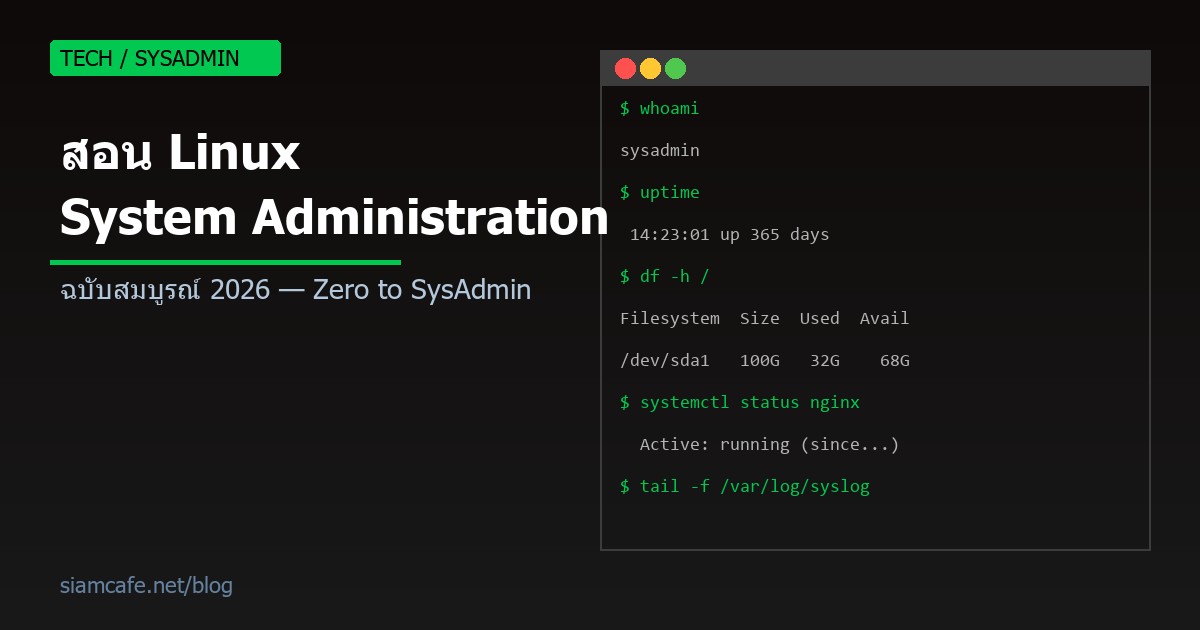Screen dimensions: 1200x630
Task: Expand the Filesystem output header row
Action: pos(765,318)
